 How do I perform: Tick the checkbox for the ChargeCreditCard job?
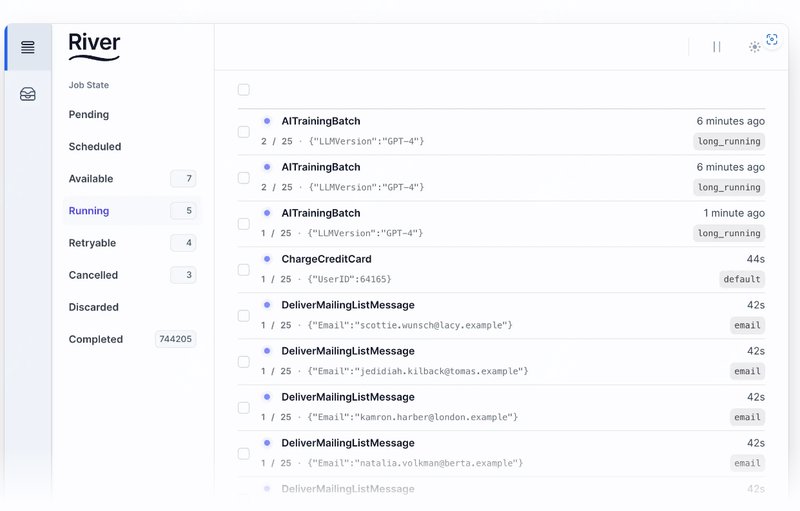coord(244,270)
